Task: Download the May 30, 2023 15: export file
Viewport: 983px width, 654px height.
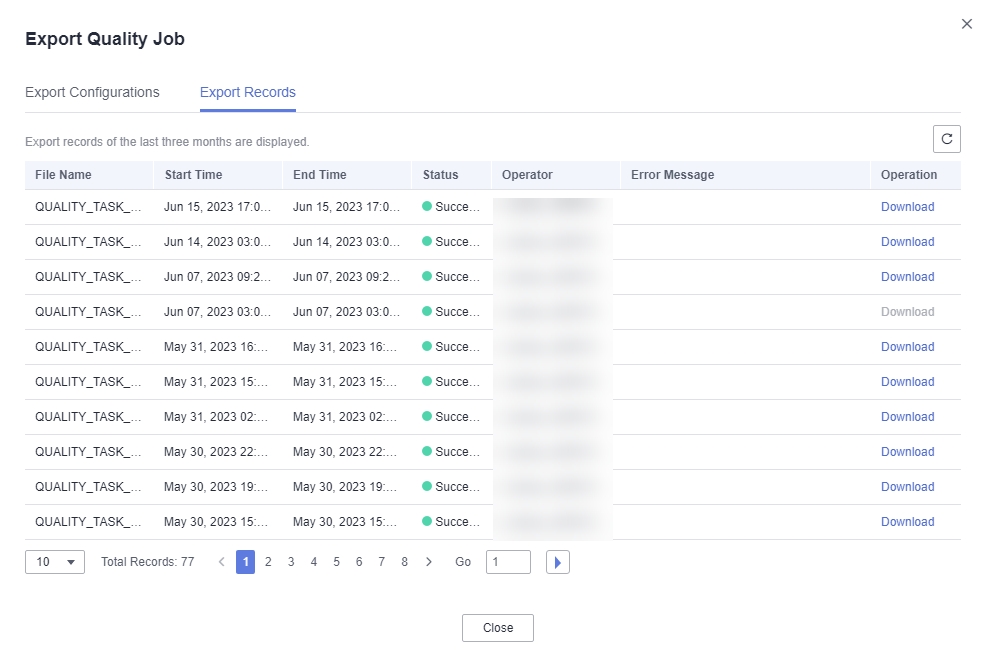Action: pyautogui.click(x=907, y=522)
